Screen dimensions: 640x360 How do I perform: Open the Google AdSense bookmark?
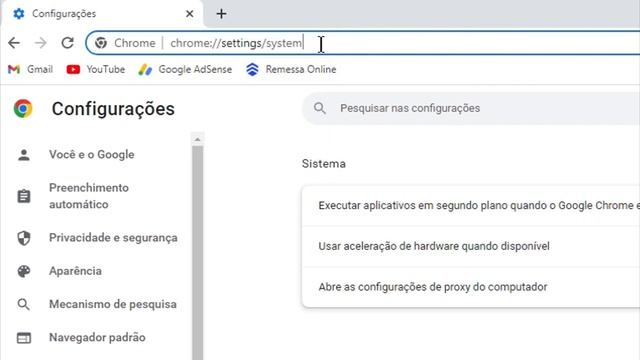185,69
